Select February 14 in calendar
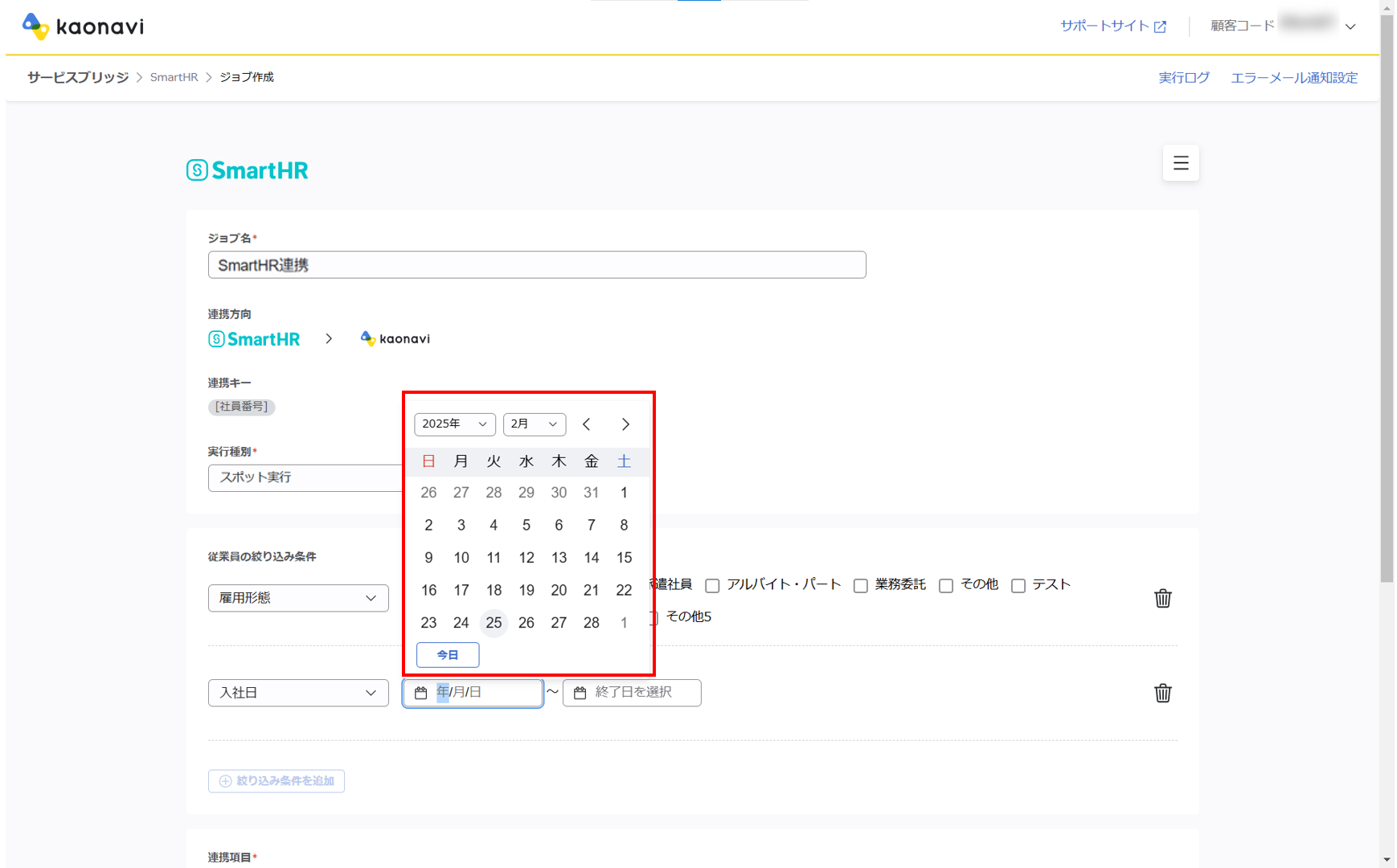The height and width of the screenshot is (868, 1397). click(592, 558)
